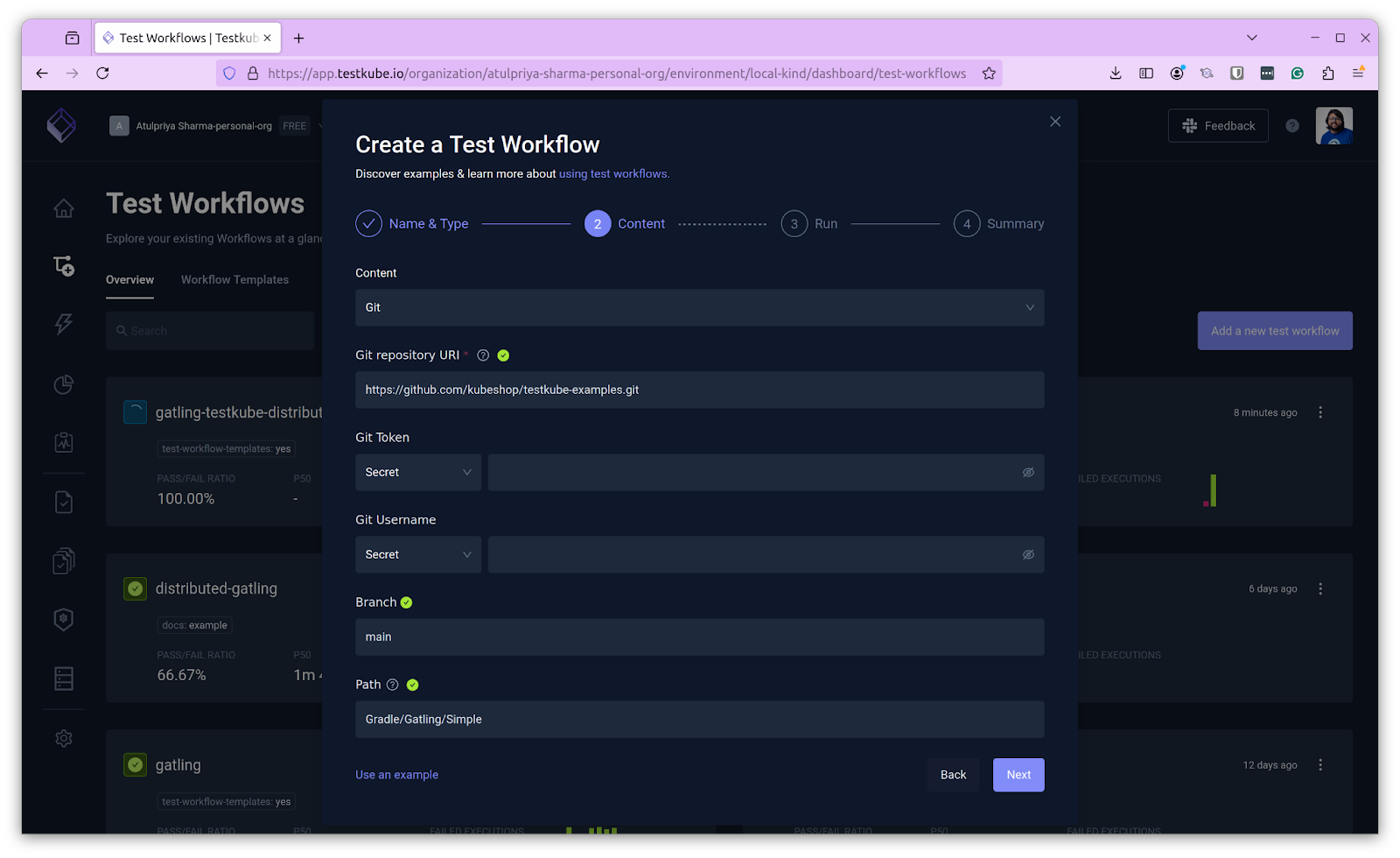
Task: Click the Path input with Gradle/Gatling/Simple
Action: 699,719
